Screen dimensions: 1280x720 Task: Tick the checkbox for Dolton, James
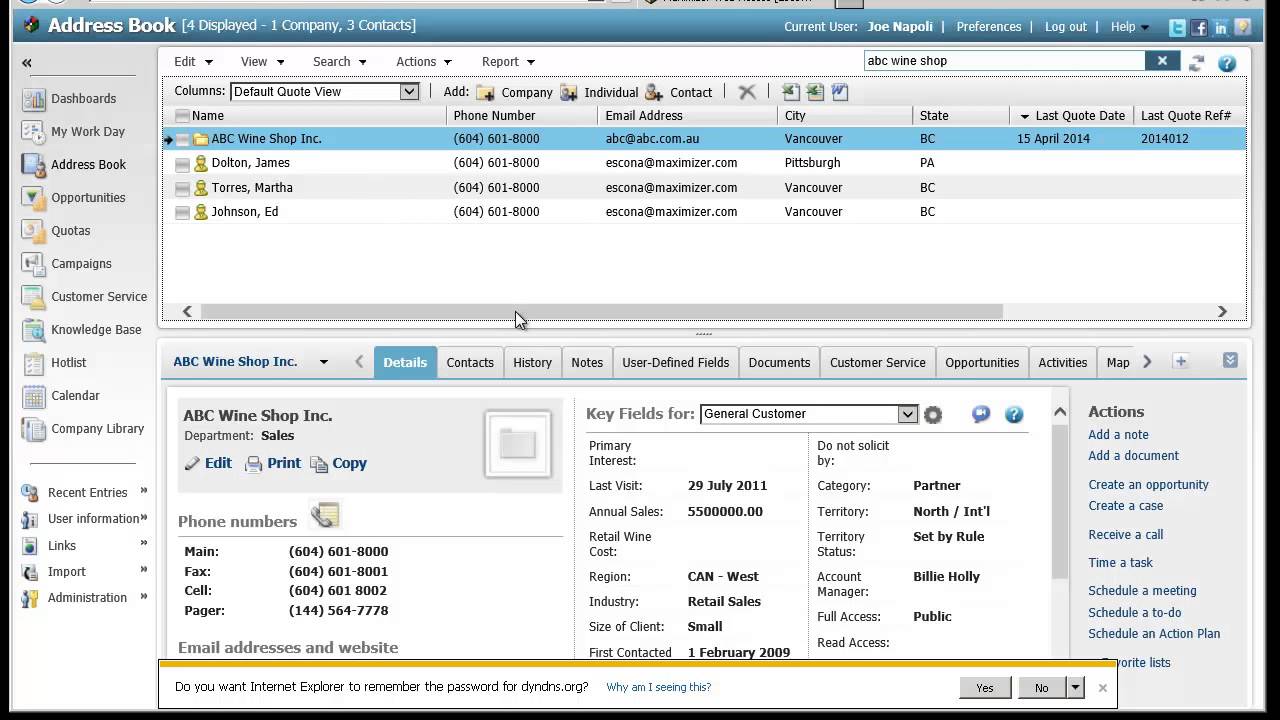click(182, 163)
